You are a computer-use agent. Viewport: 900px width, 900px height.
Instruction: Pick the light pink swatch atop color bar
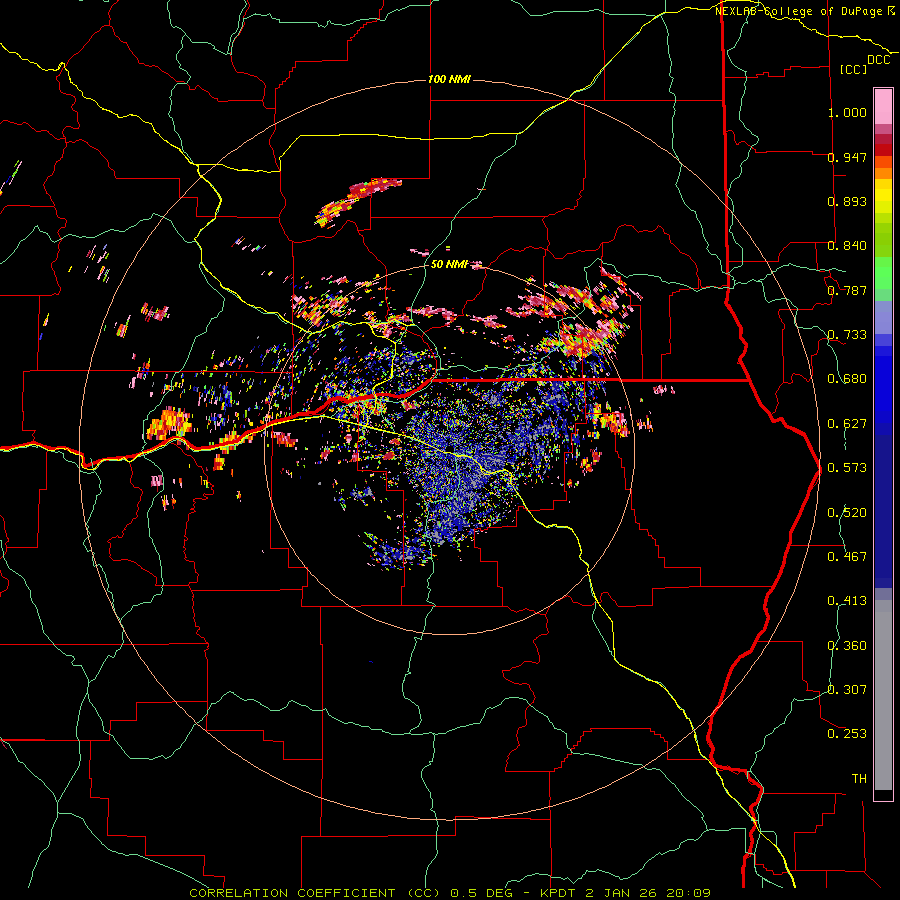pos(883,107)
